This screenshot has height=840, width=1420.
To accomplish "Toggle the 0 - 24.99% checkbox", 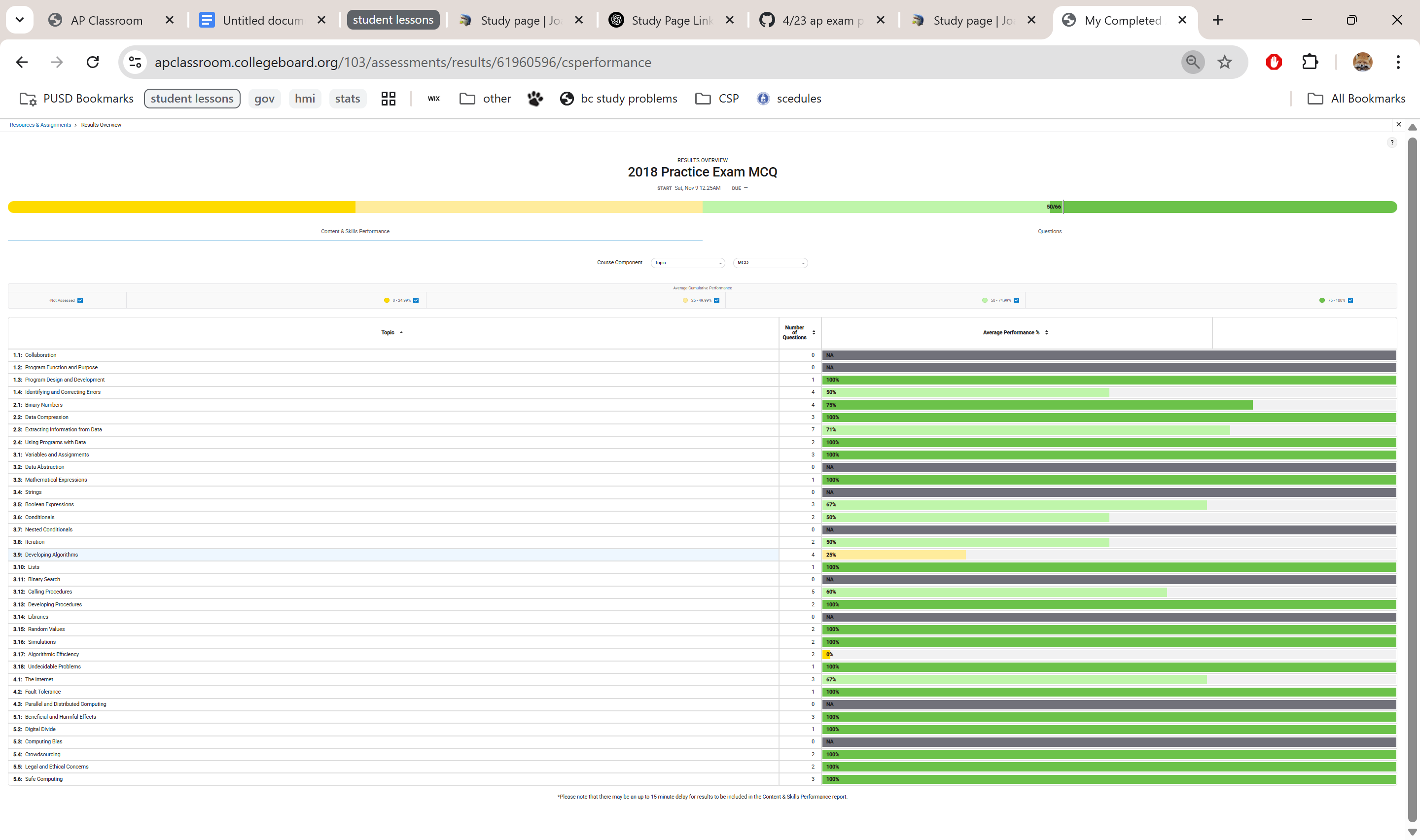I will click(x=416, y=301).
